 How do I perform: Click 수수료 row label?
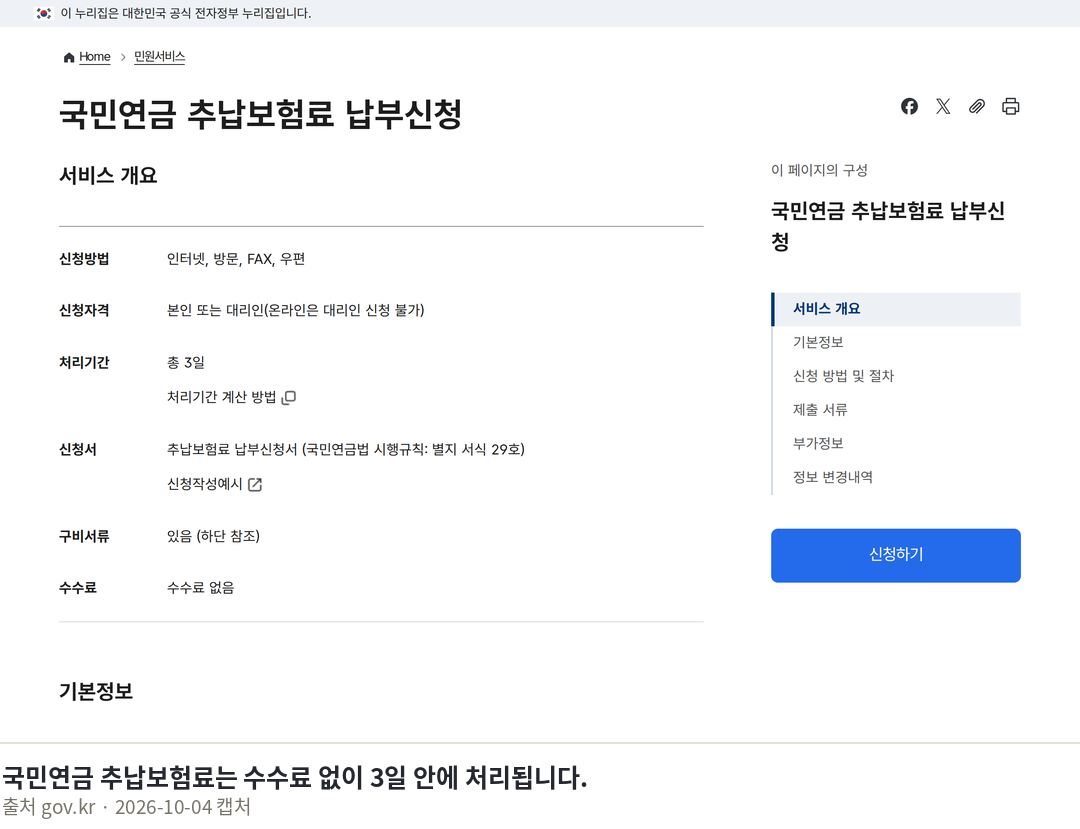point(78,588)
